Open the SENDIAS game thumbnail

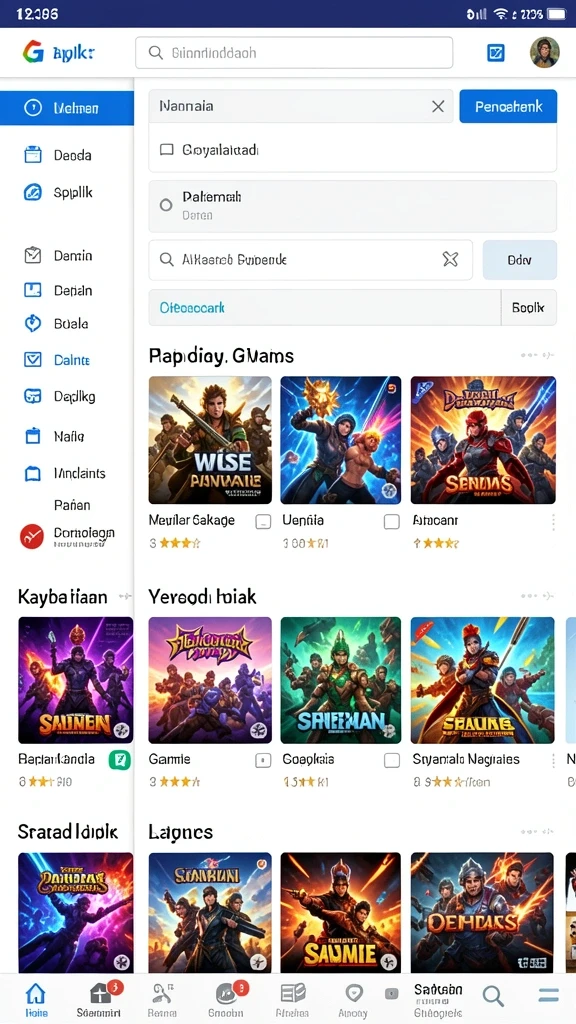point(483,440)
